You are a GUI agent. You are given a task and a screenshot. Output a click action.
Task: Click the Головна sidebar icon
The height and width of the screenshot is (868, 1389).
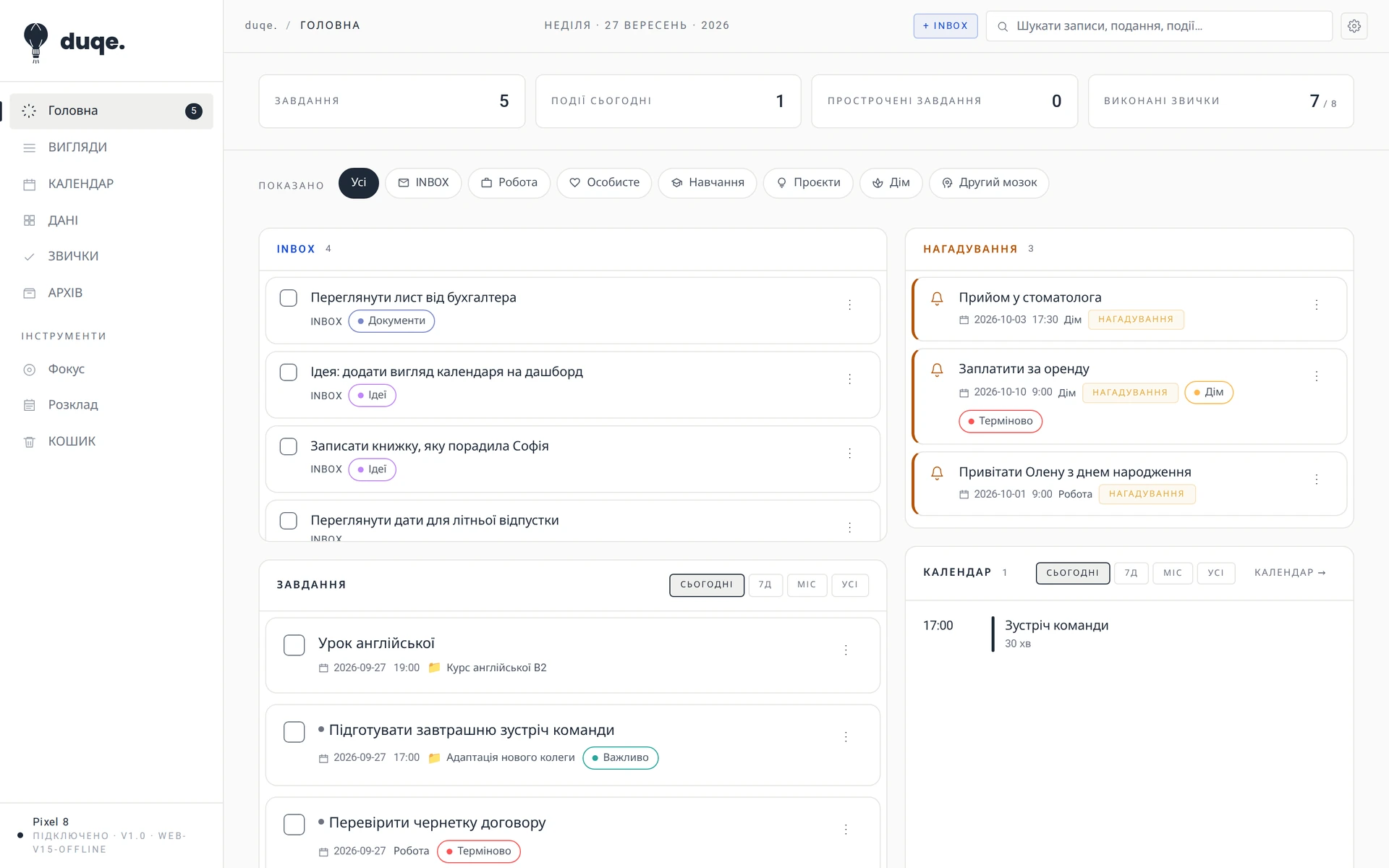click(29, 111)
